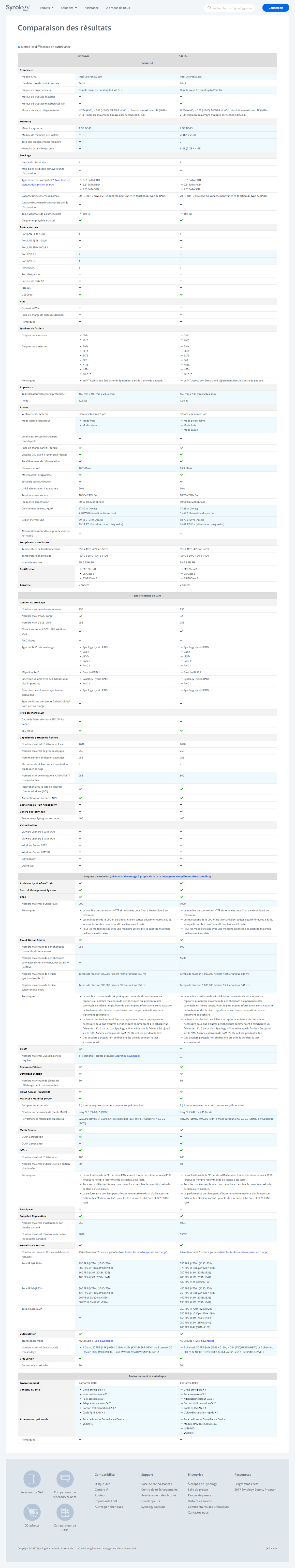Click the search magnifier icon

tap(209, 8)
